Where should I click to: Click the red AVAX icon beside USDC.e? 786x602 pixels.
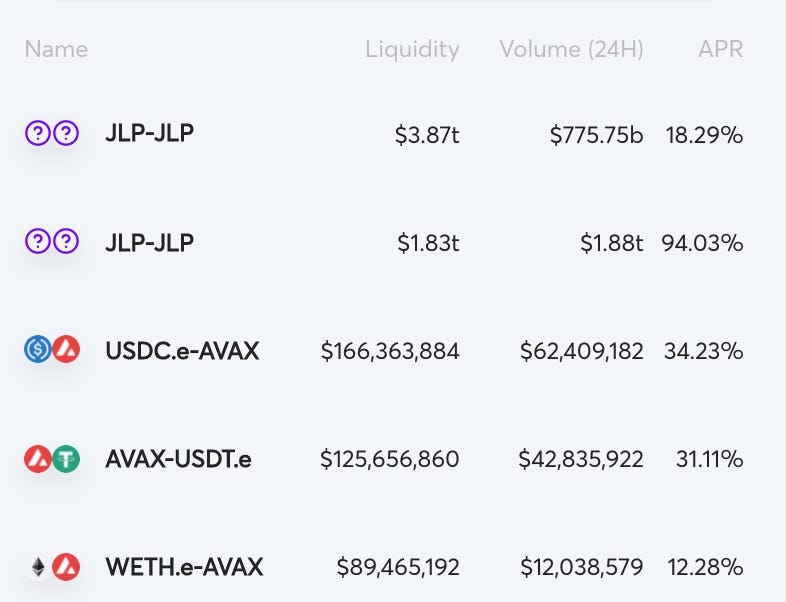[66, 350]
